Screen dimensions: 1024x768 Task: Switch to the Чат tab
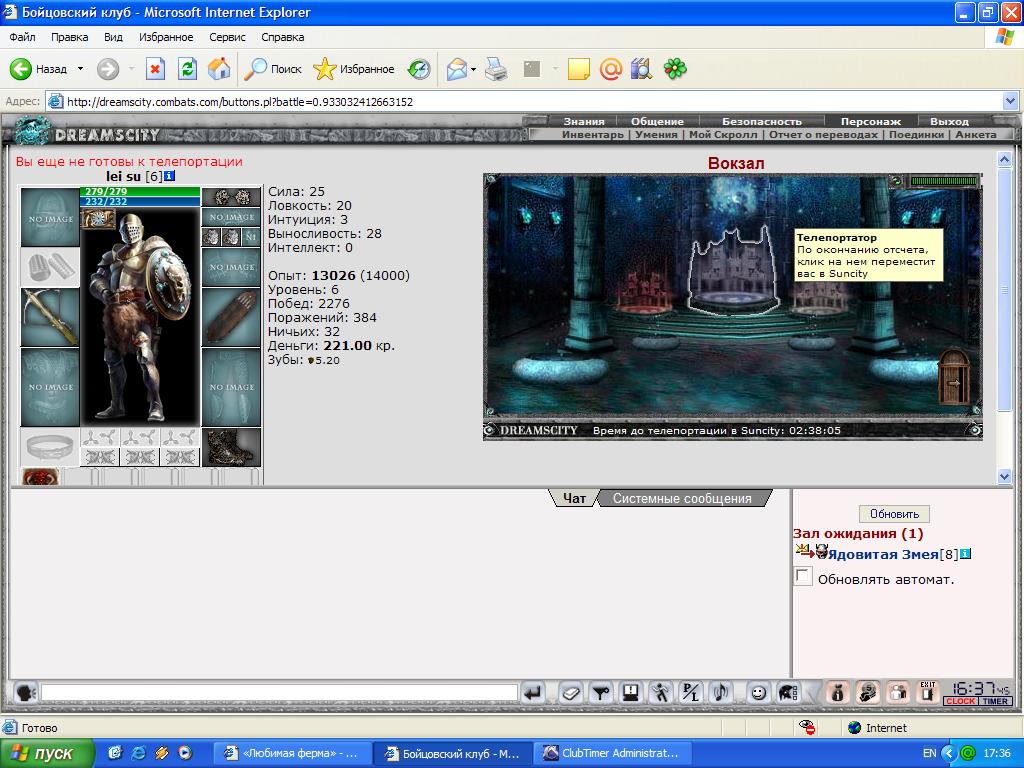click(x=574, y=498)
